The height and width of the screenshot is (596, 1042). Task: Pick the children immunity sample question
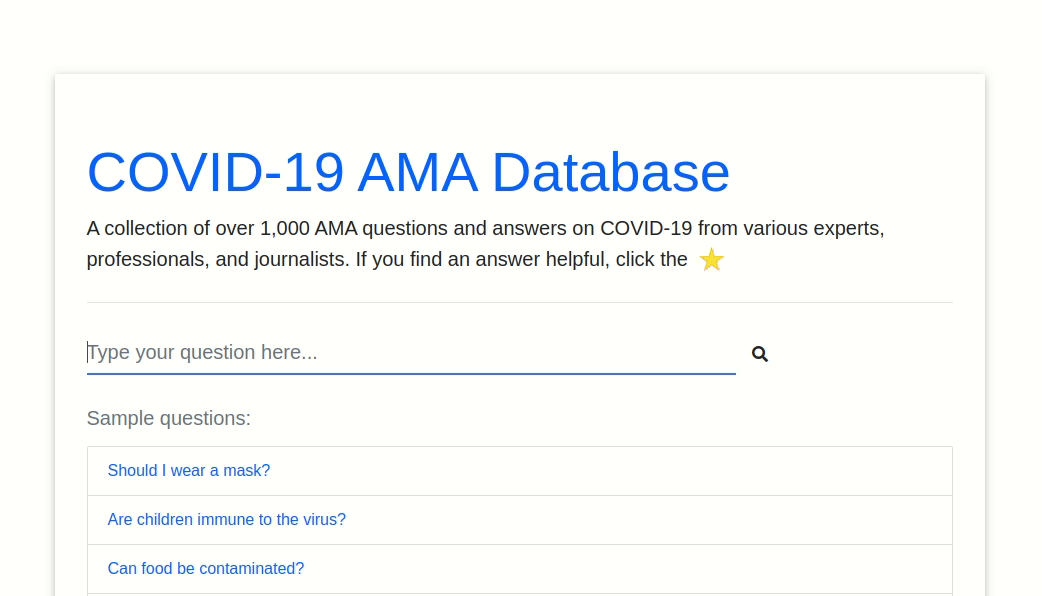pos(226,519)
